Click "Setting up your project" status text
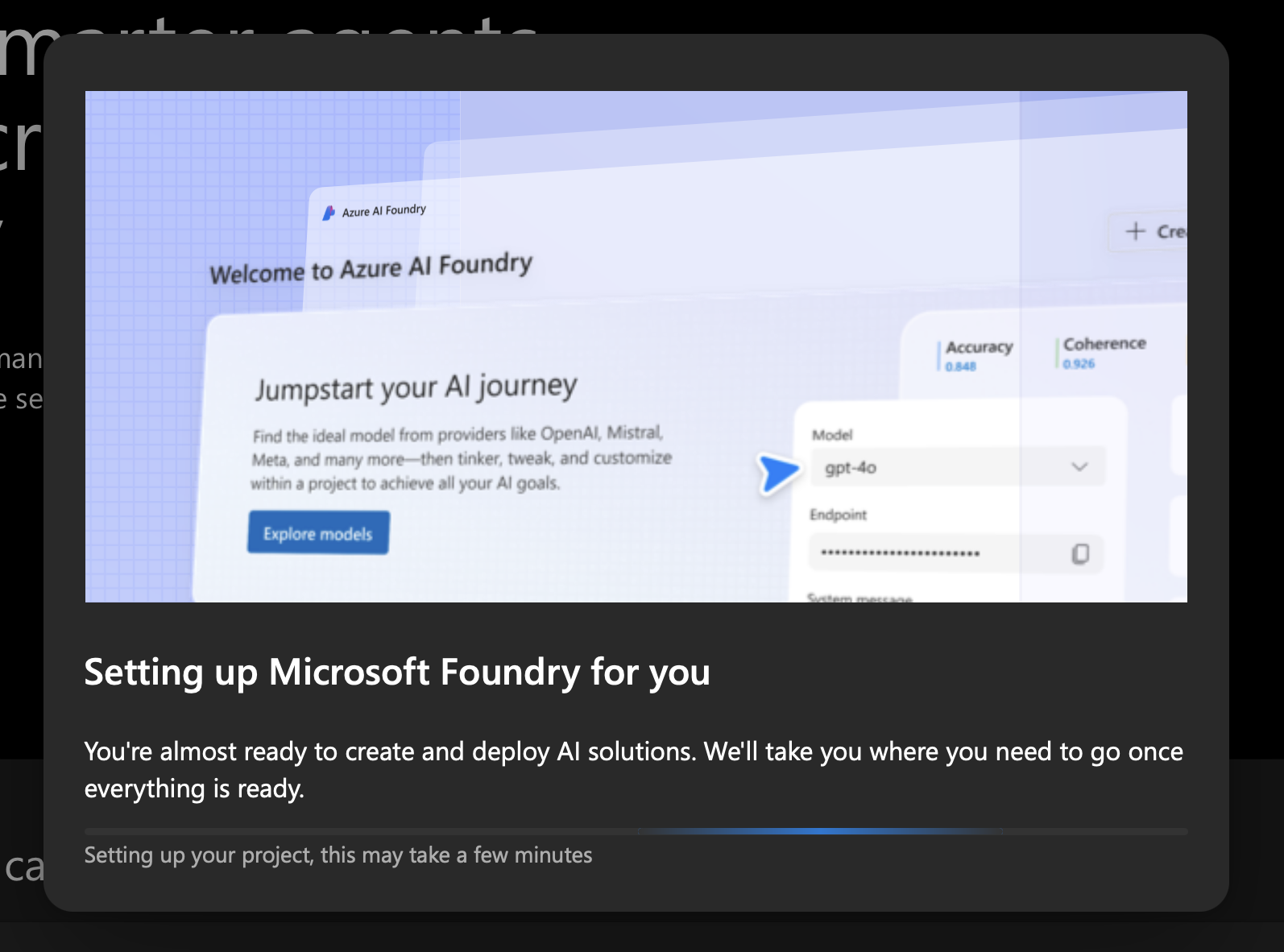This screenshot has height=952, width=1284. (x=338, y=855)
